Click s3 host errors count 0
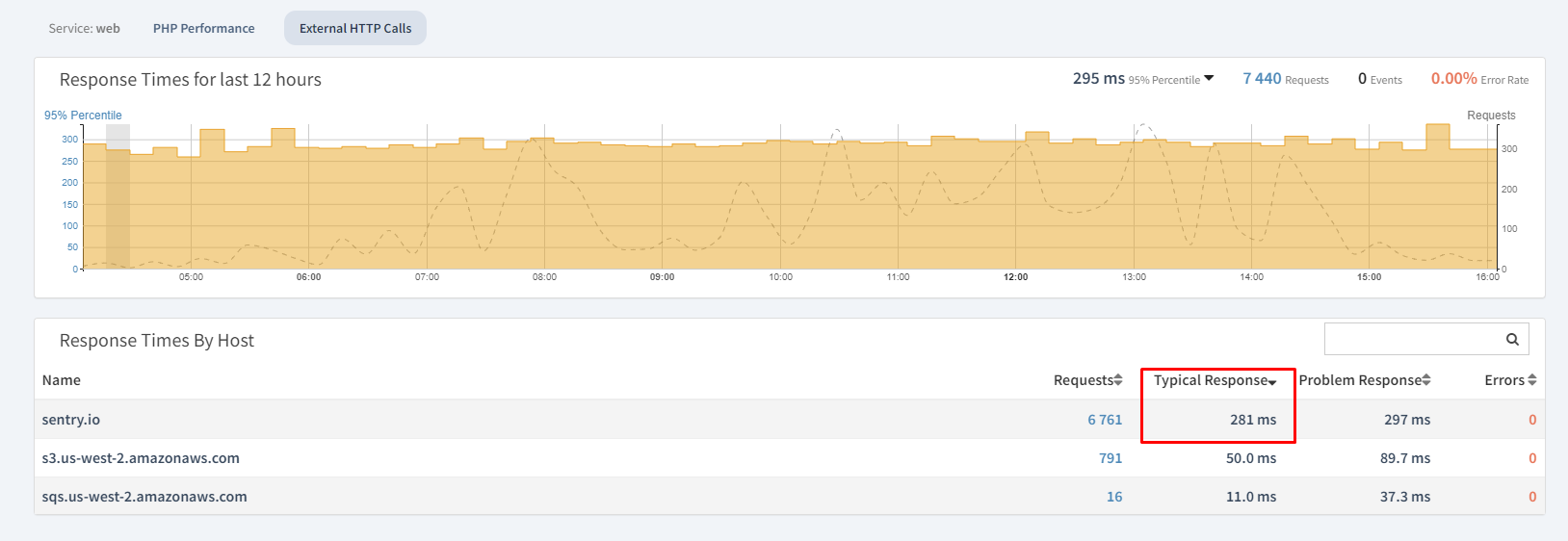1568x541 pixels. [1532, 458]
